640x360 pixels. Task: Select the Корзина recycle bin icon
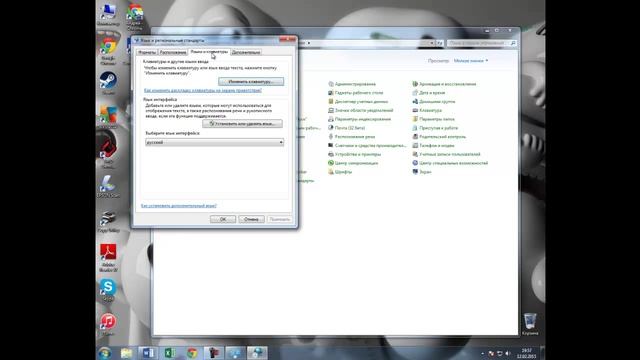point(530,324)
